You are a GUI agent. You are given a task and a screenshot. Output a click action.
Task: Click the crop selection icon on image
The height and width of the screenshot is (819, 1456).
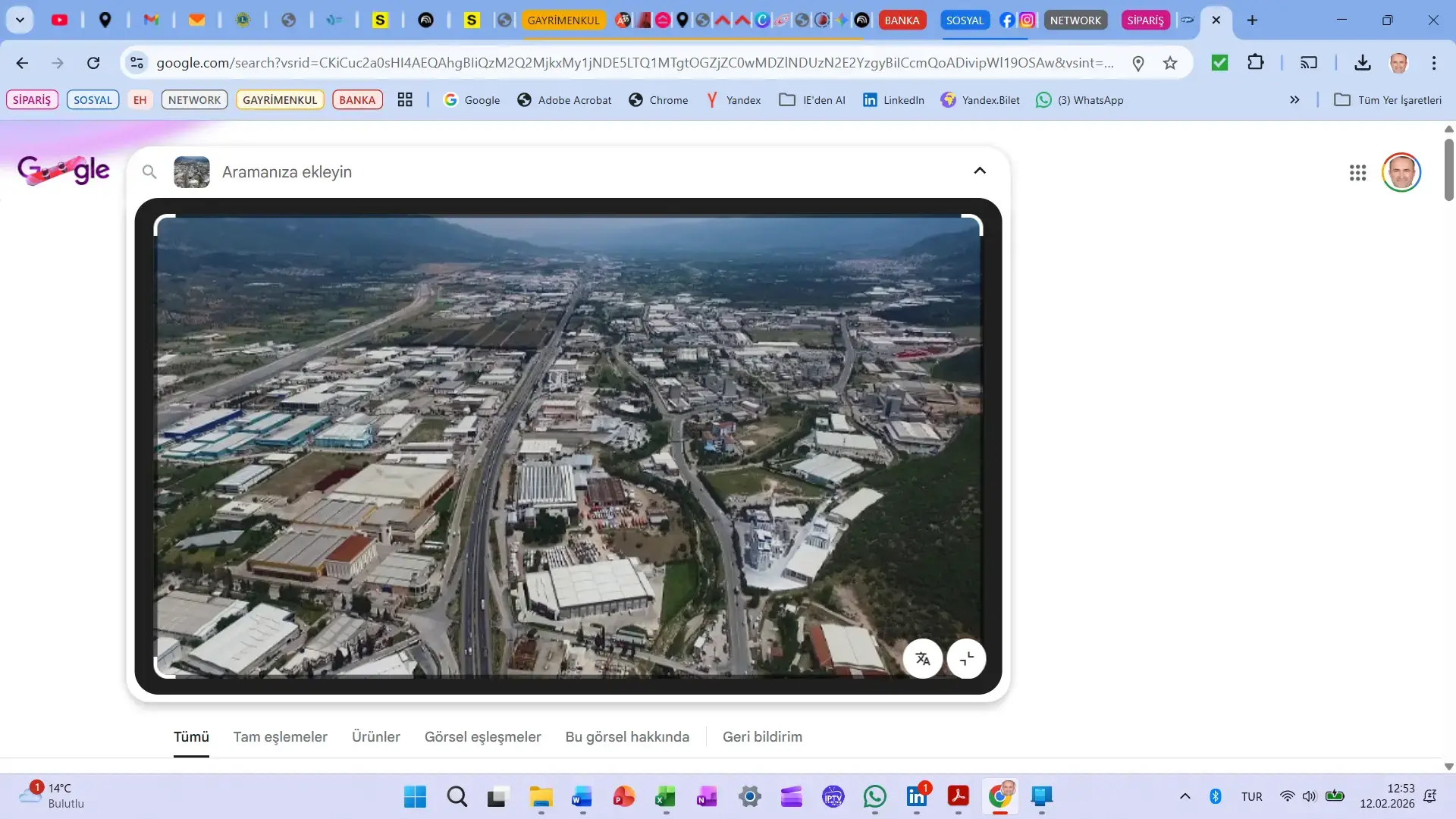(x=966, y=658)
